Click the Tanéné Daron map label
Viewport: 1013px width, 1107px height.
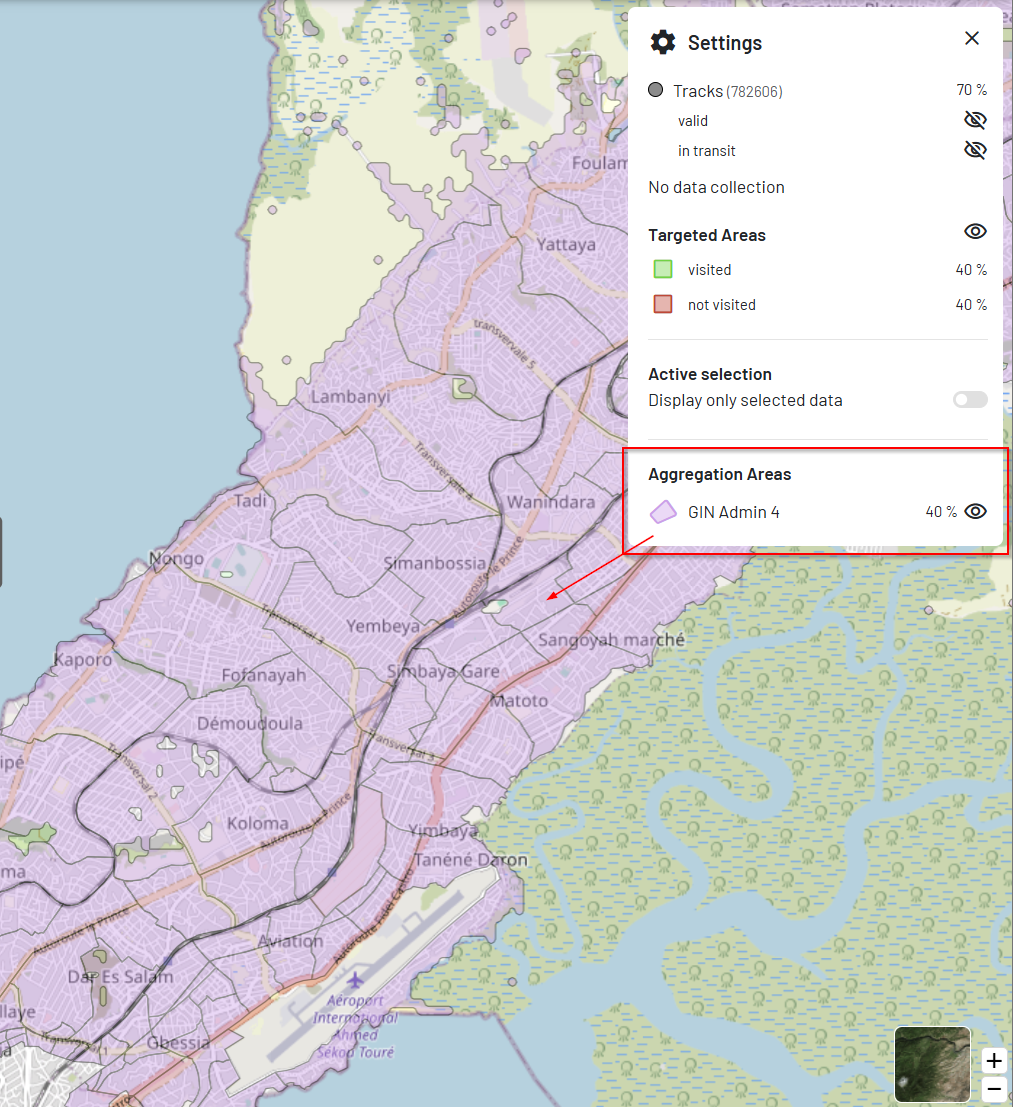pyautogui.click(x=470, y=860)
